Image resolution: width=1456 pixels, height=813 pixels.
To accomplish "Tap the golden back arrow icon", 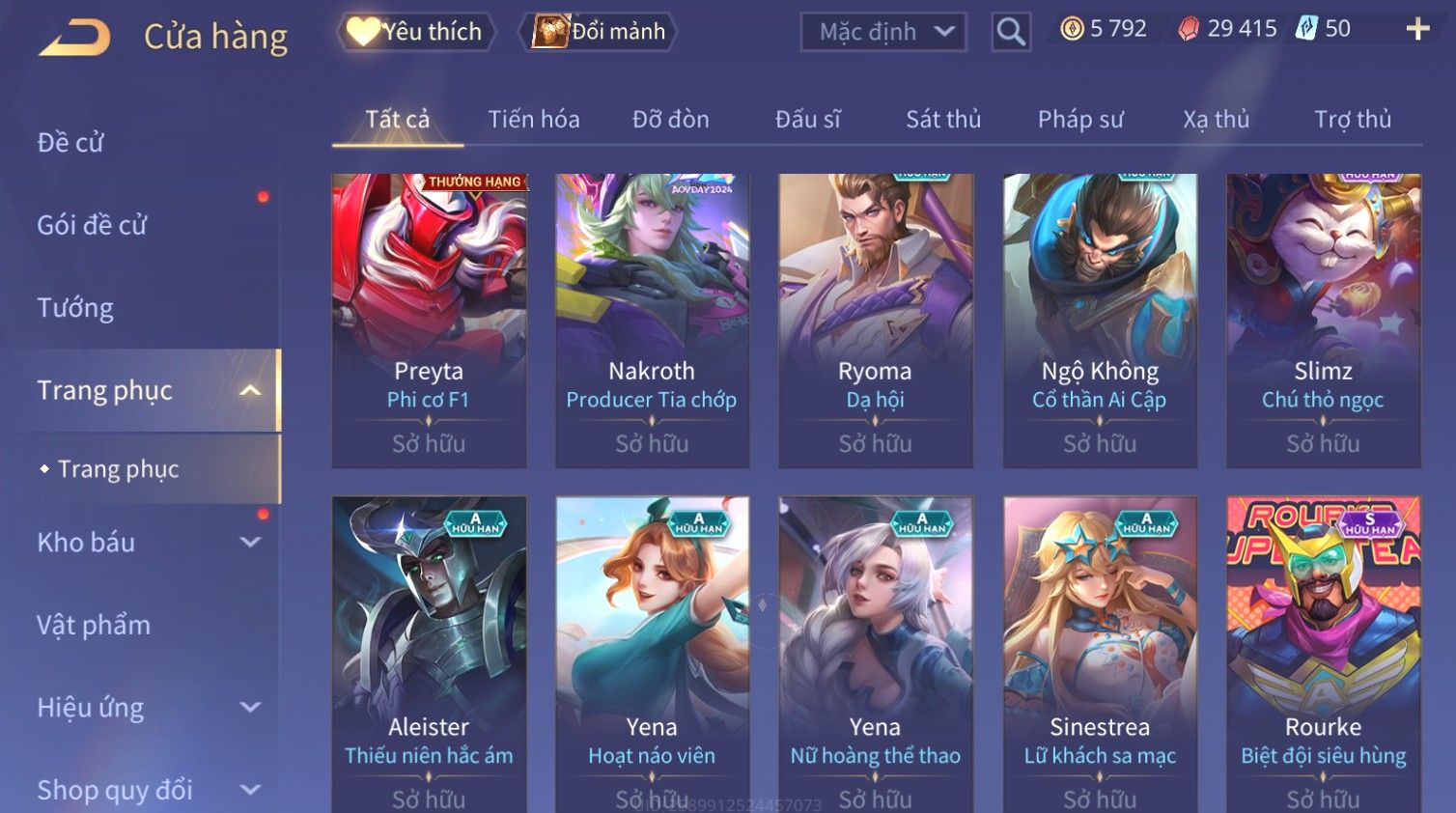I will pyautogui.click(x=74, y=39).
